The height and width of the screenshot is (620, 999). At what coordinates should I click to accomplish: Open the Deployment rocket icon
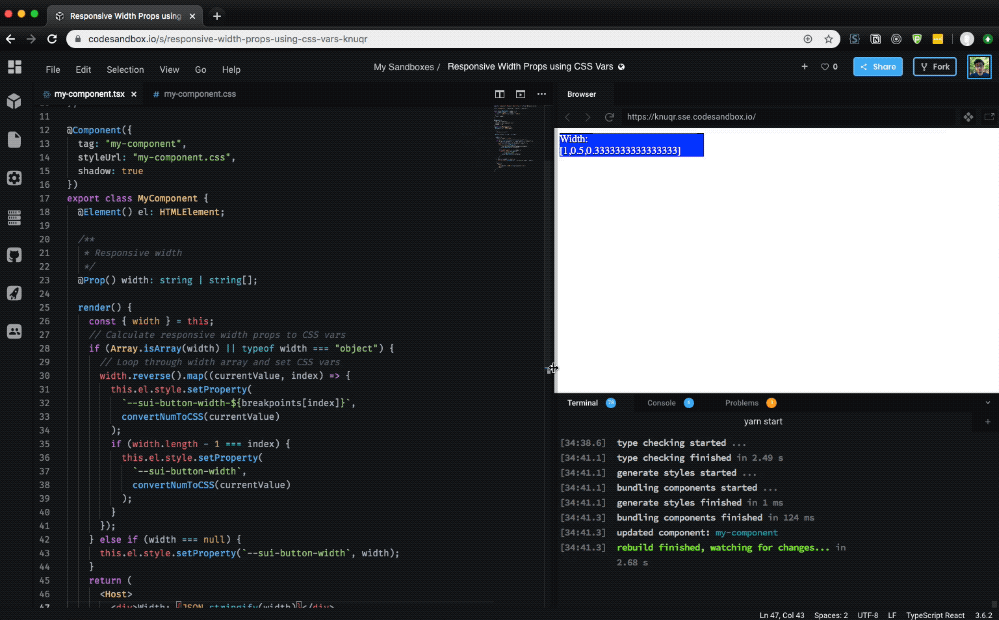tap(13, 292)
